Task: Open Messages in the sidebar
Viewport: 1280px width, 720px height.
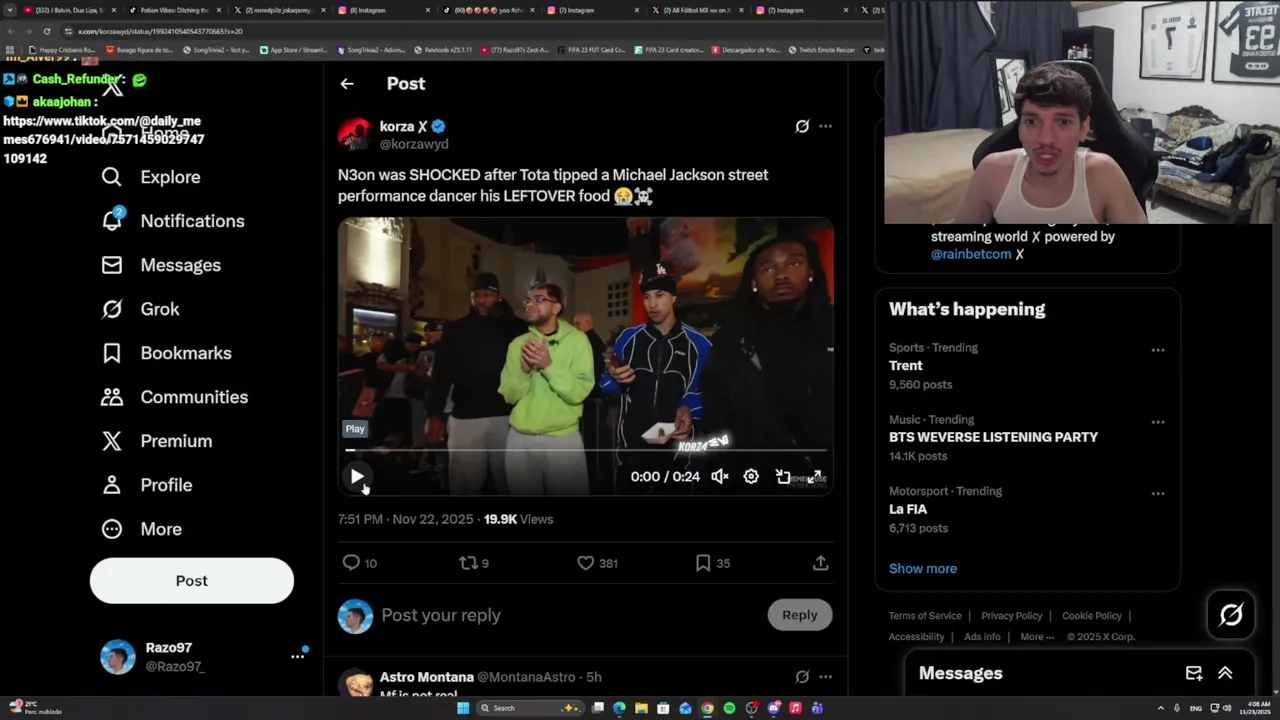Action: 161,265
